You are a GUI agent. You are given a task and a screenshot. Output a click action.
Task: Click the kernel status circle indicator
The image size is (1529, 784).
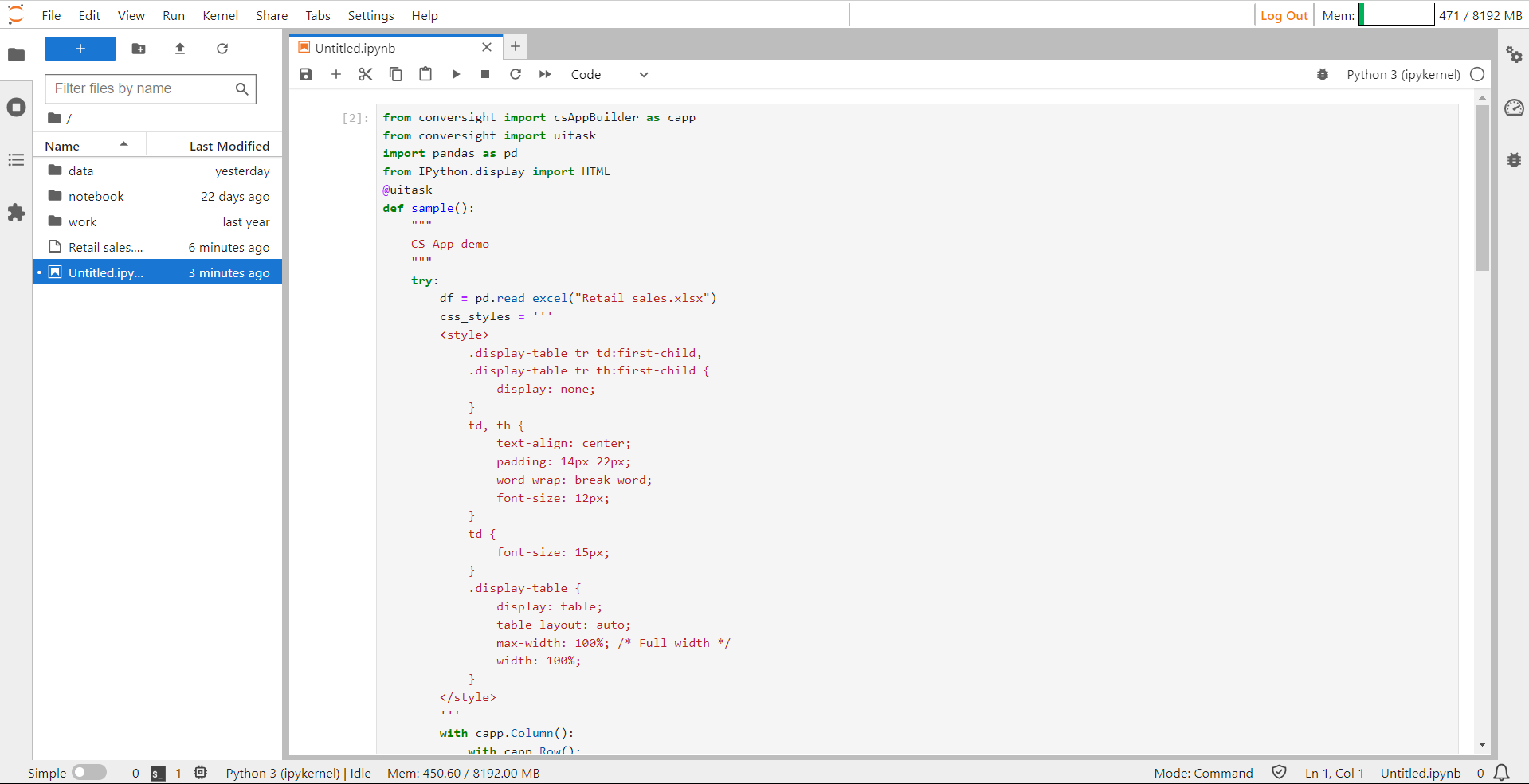[1477, 74]
